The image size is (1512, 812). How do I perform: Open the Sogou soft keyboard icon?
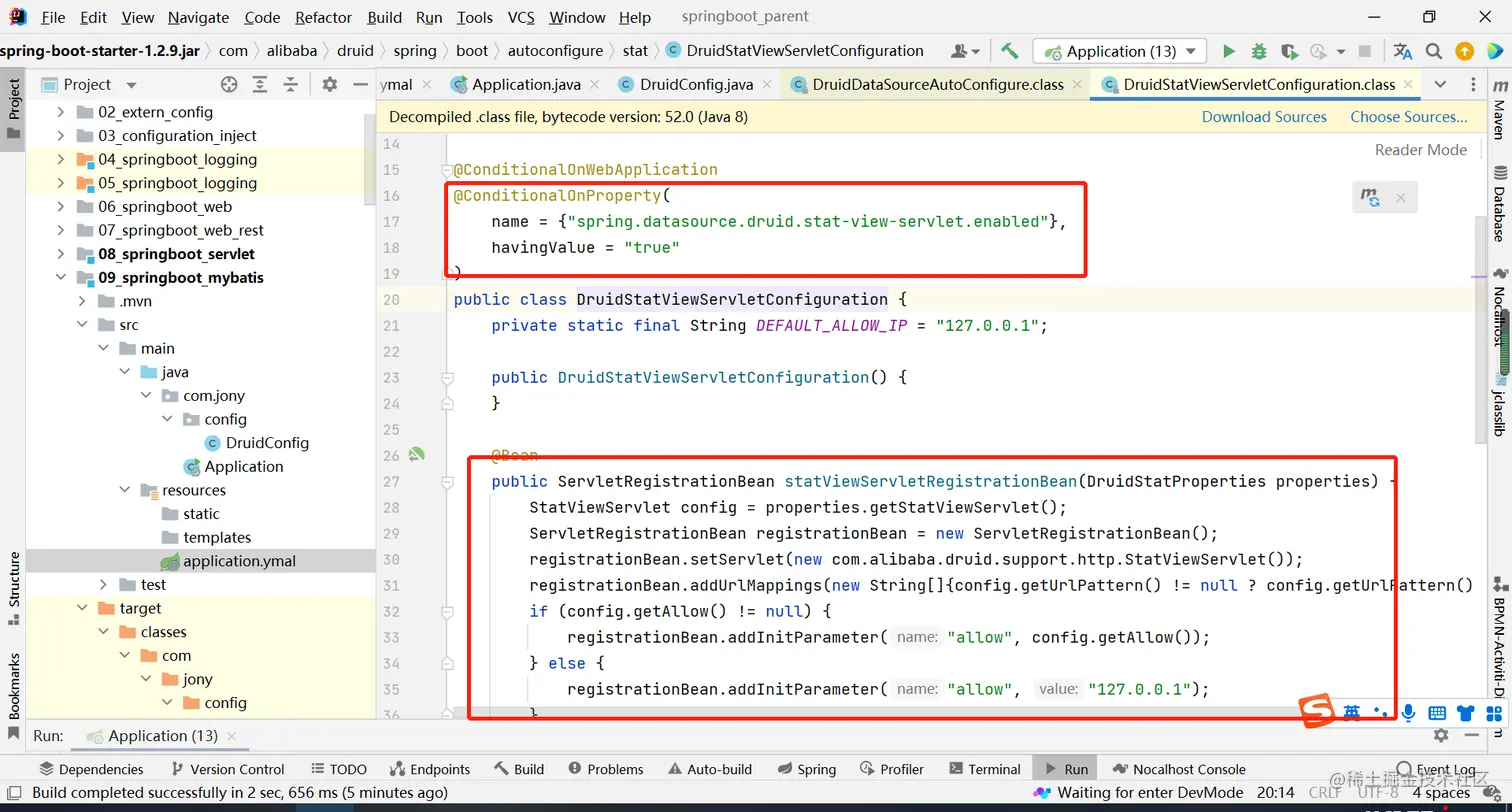[1437, 713]
